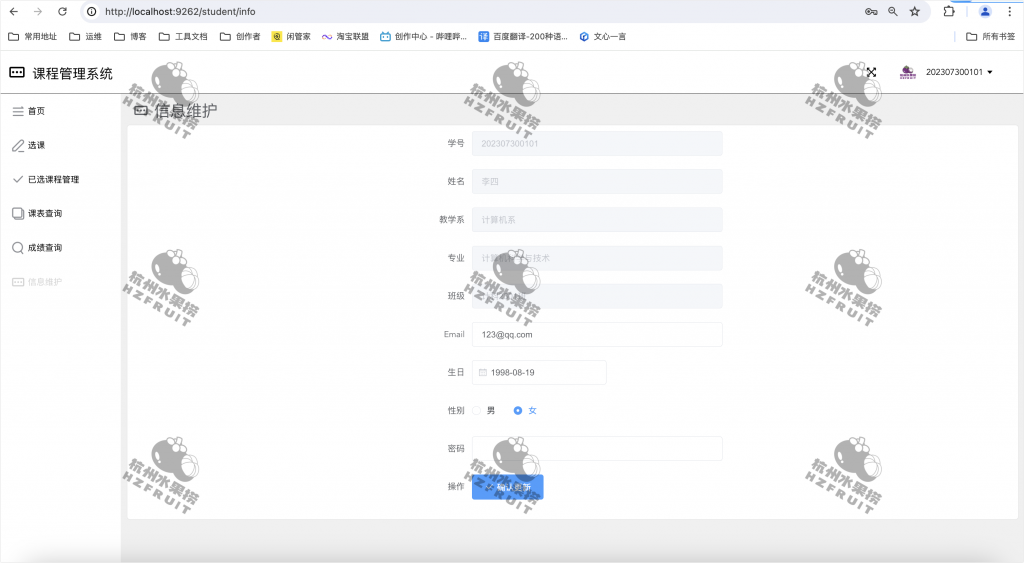Screen dimensions: 1024x563
Task: Open the 淘宝联盟 bookmark
Action: 345,37
